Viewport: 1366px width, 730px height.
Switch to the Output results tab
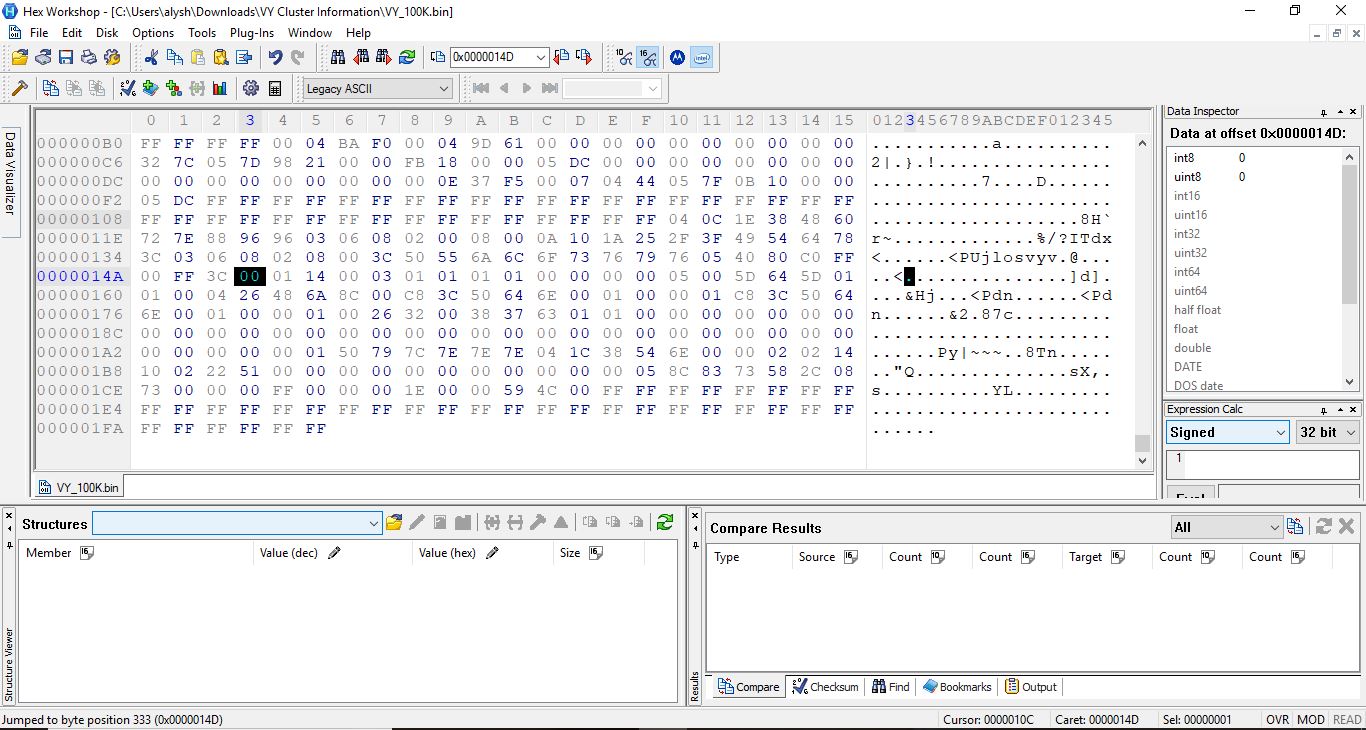(x=1031, y=687)
